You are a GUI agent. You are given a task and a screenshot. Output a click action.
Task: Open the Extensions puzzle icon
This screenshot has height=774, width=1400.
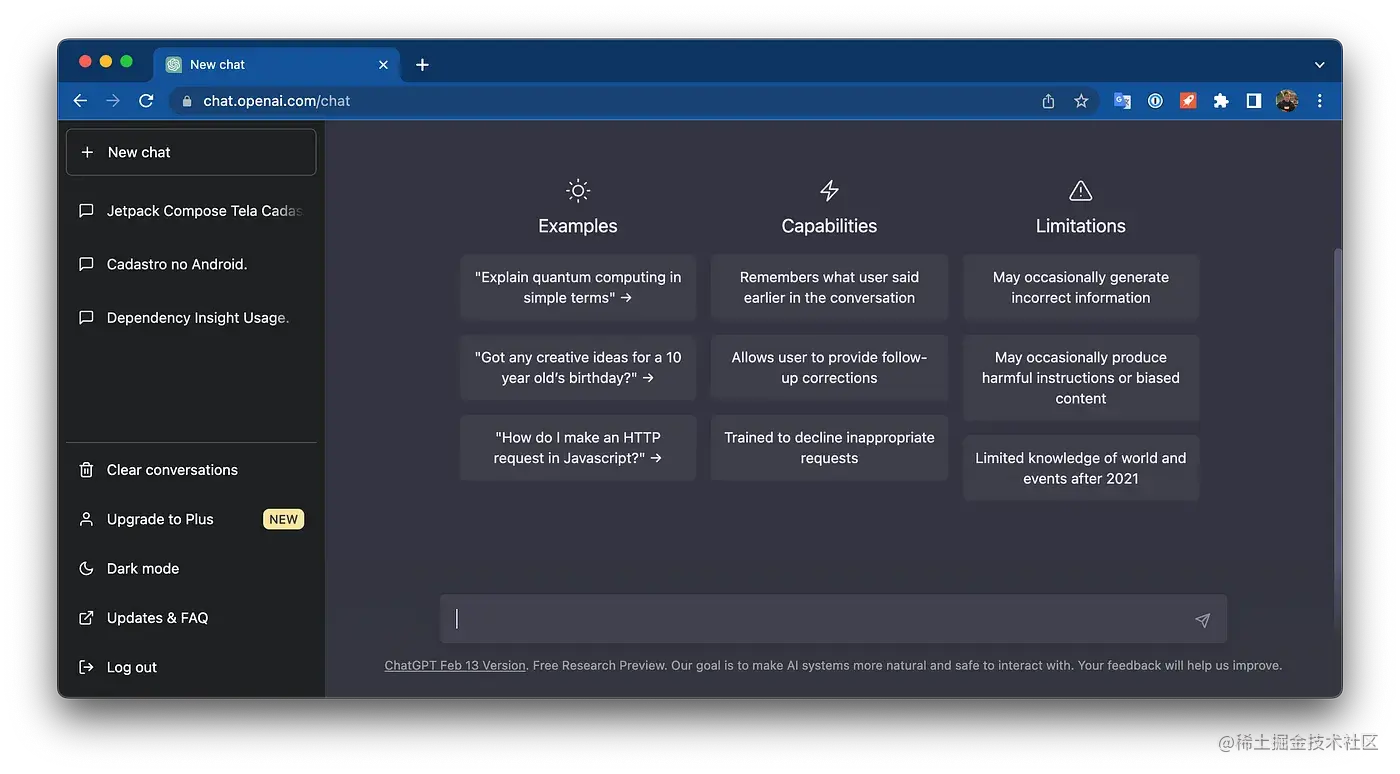pyautogui.click(x=1221, y=101)
